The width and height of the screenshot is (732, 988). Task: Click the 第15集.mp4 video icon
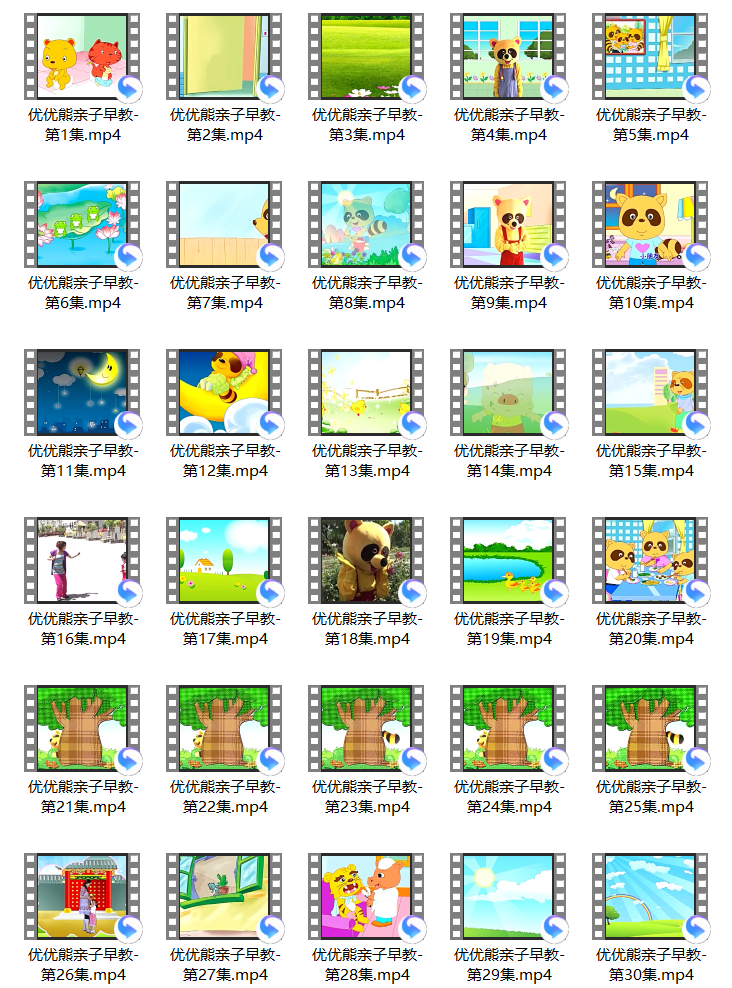(650, 393)
